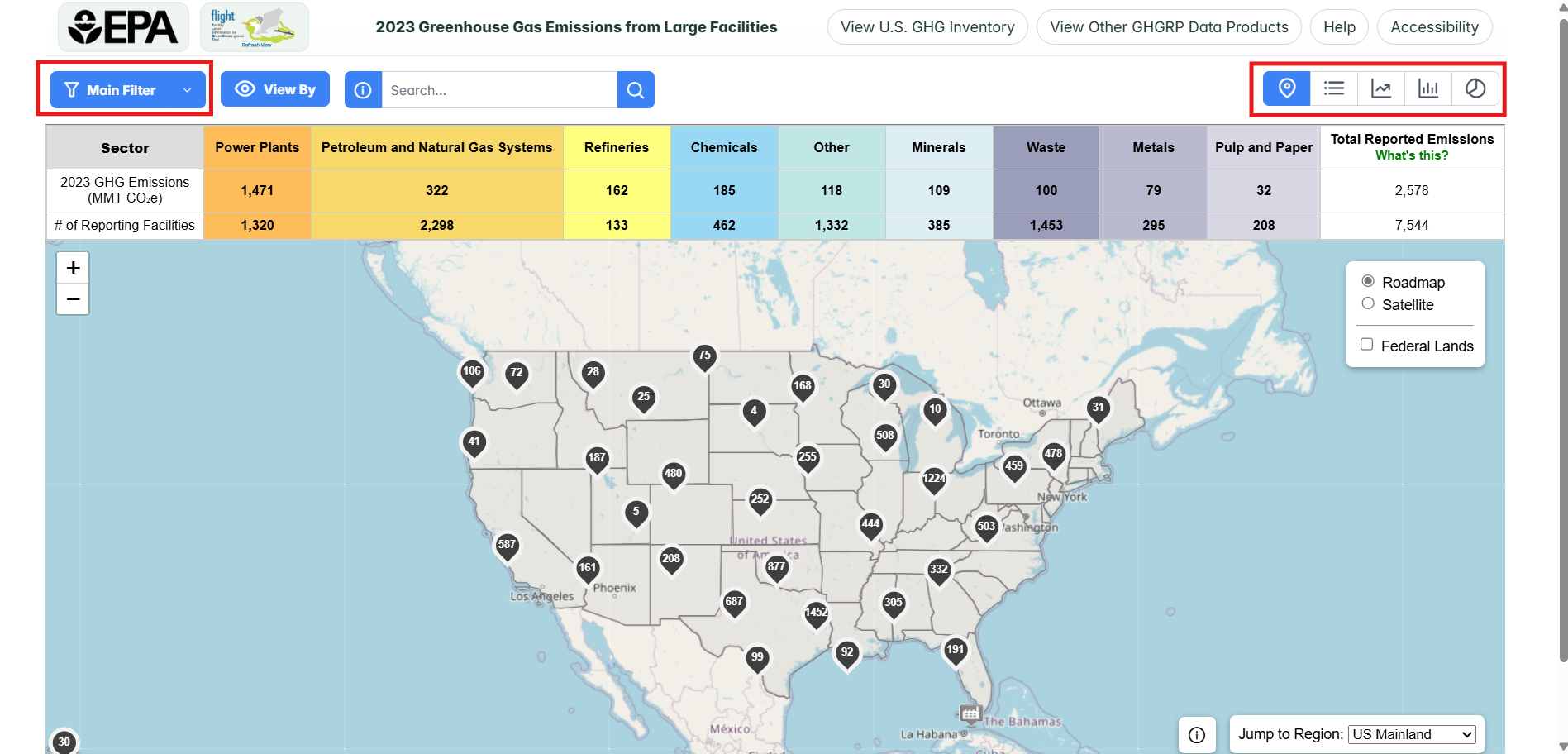1568x754 pixels.
Task: Click the What's this? link
Action: coord(1411,155)
